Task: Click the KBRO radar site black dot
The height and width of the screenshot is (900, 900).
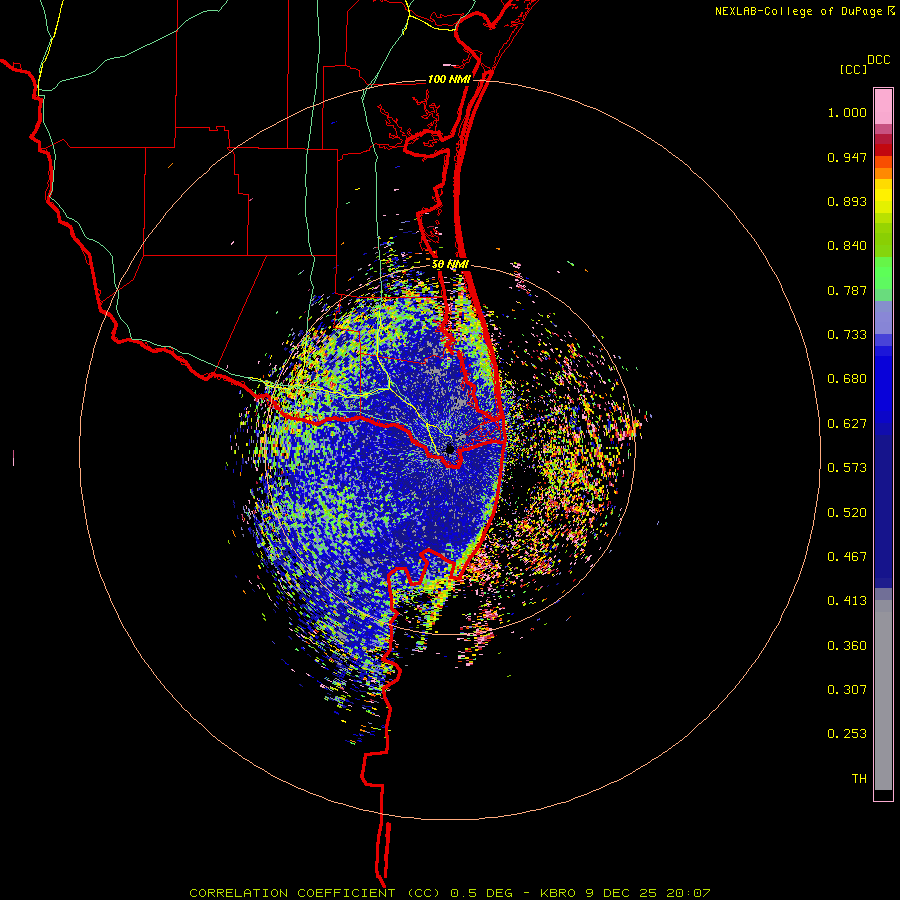Action: 450,449
